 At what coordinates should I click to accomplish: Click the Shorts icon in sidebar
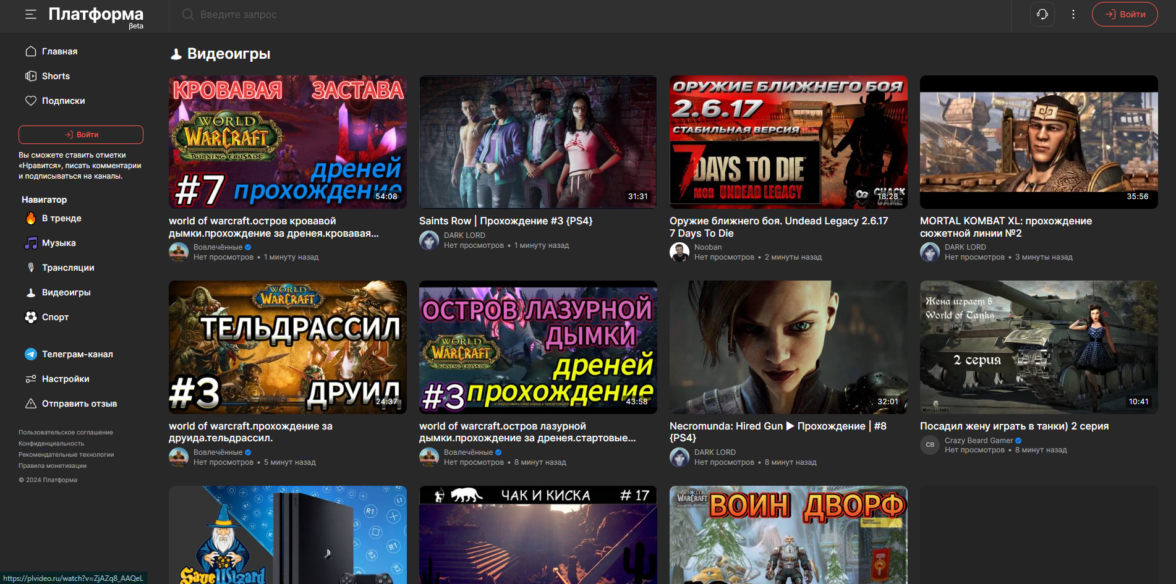click(31, 76)
